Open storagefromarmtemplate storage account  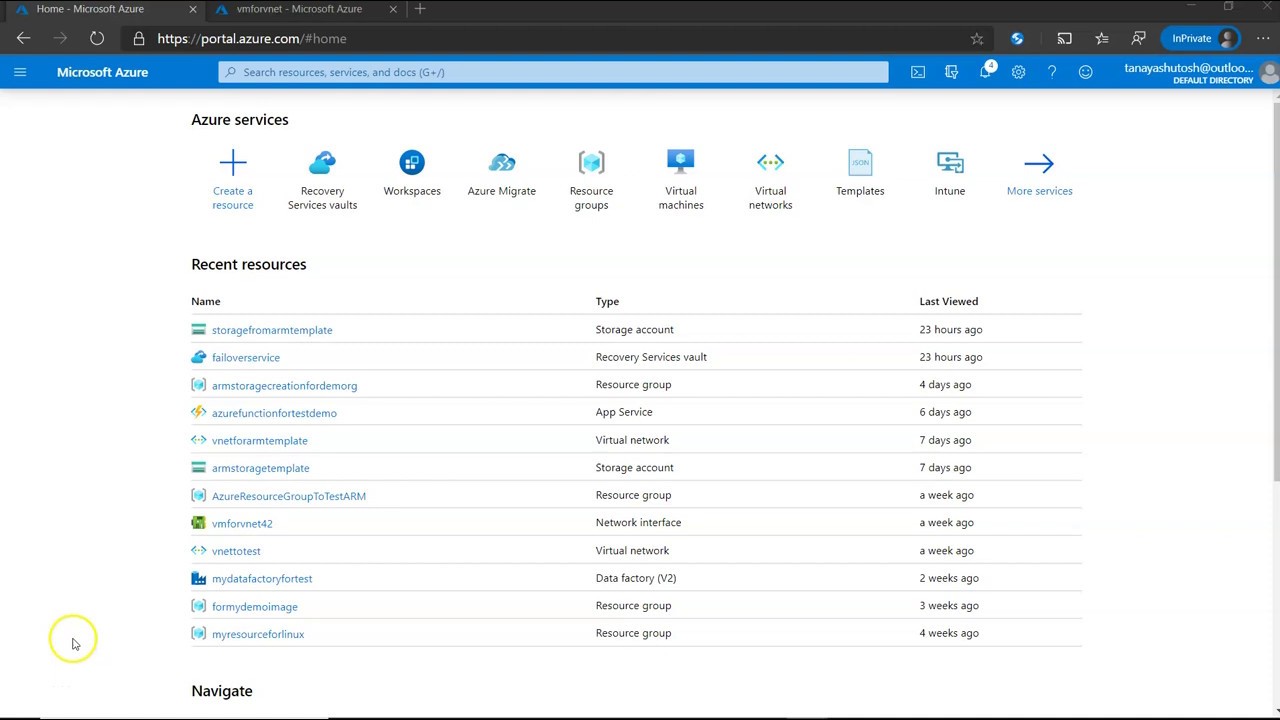click(272, 330)
